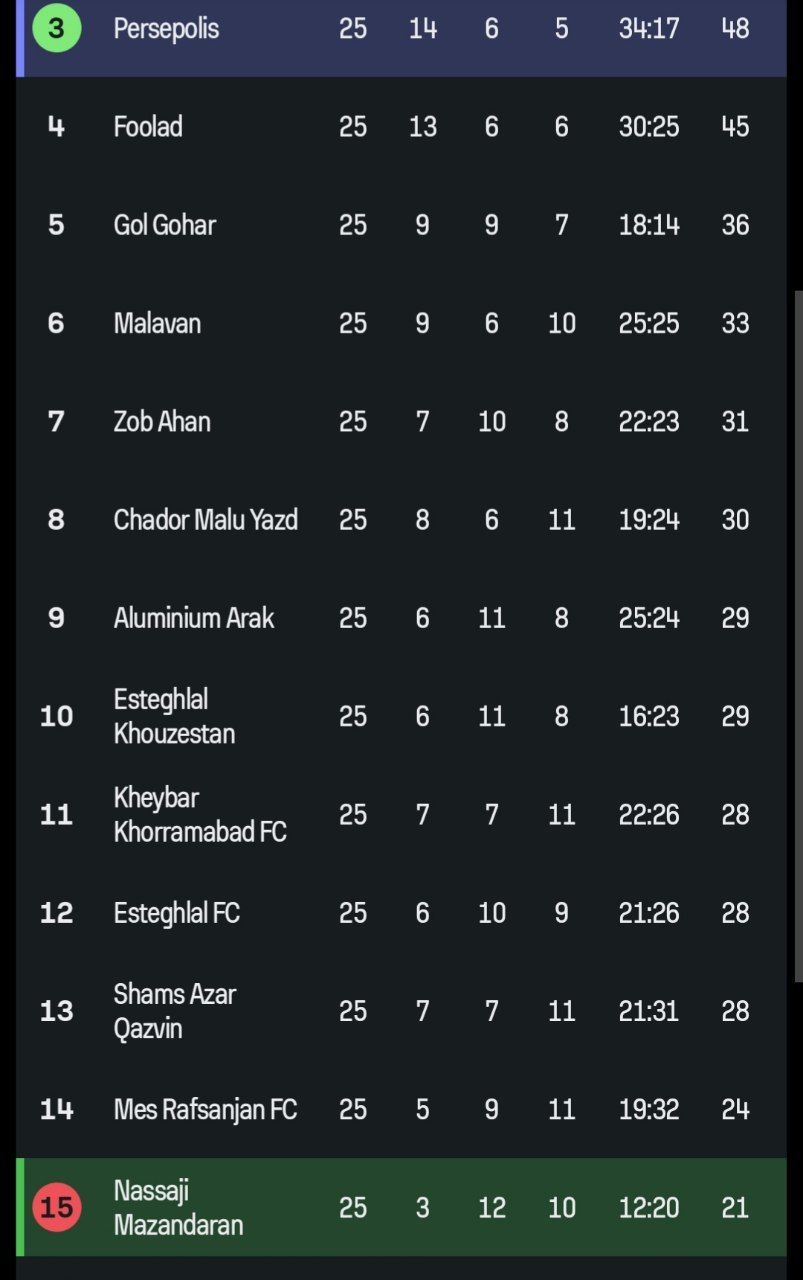Tap the Malavan team name

[157, 323]
